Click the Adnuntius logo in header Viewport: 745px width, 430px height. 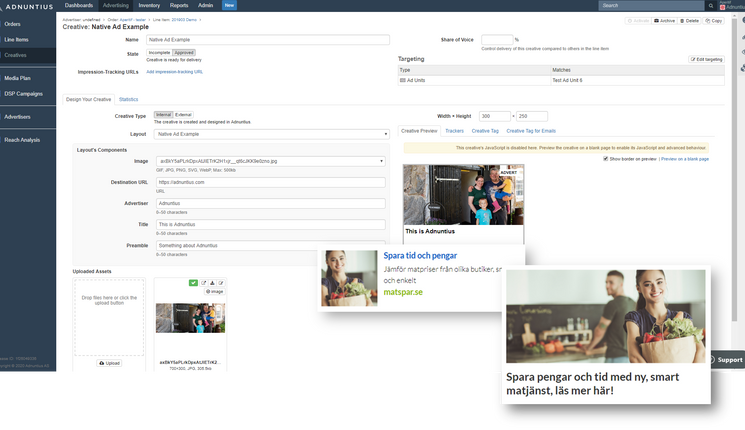pyautogui.click(x=29, y=7)
